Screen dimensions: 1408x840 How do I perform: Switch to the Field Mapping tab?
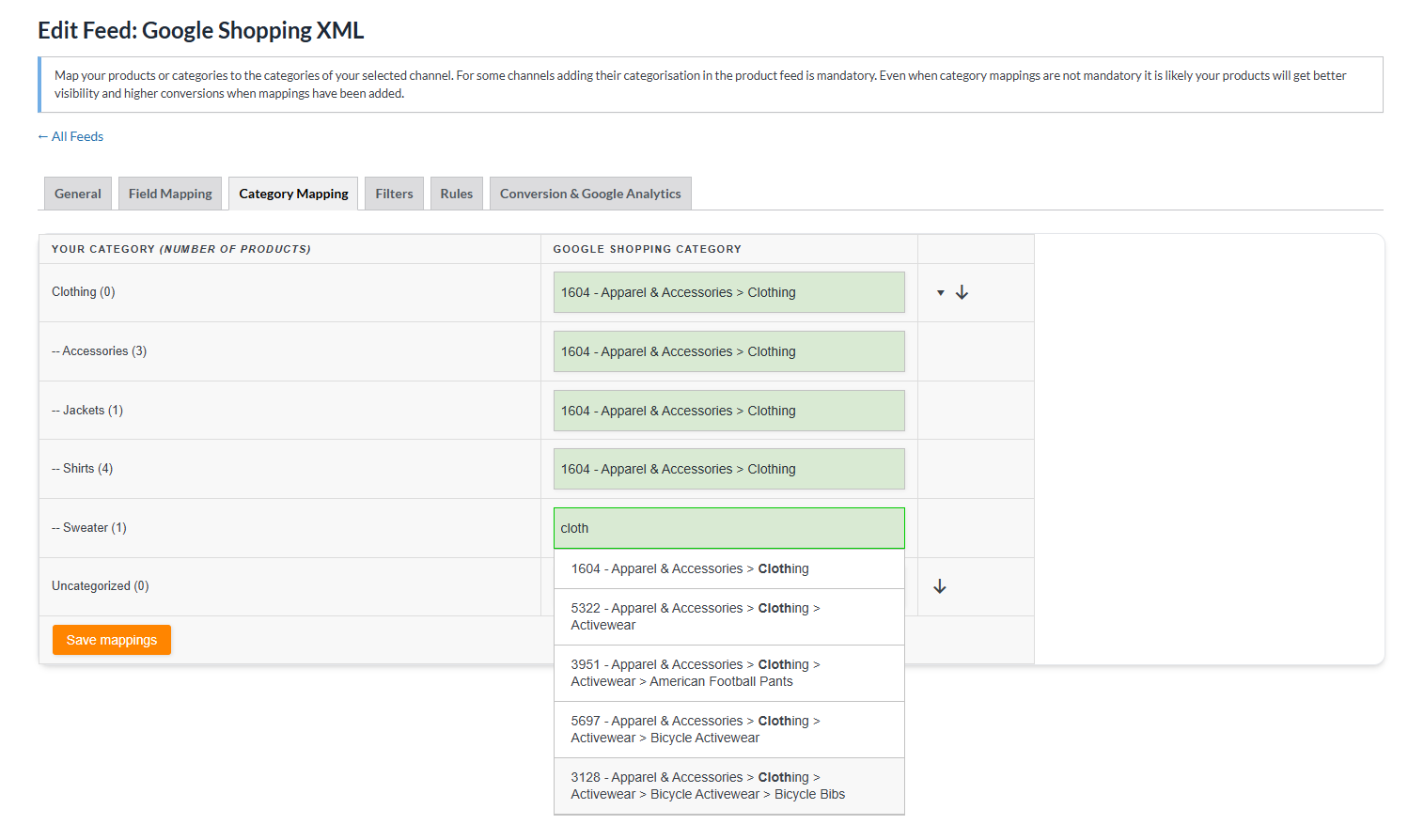click(x=170, y=194)
